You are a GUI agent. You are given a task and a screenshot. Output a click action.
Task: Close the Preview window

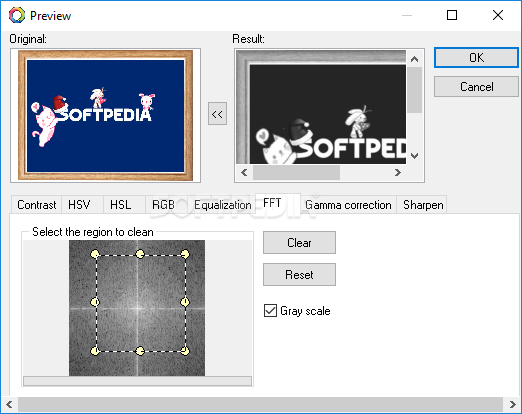pyautogui.click(x=498, y=15)
